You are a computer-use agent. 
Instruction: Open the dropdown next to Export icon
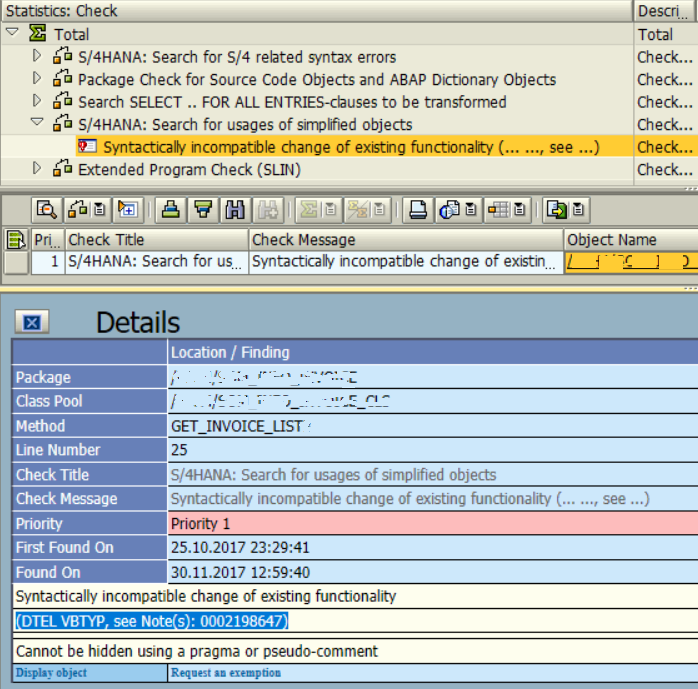(579, 209)
